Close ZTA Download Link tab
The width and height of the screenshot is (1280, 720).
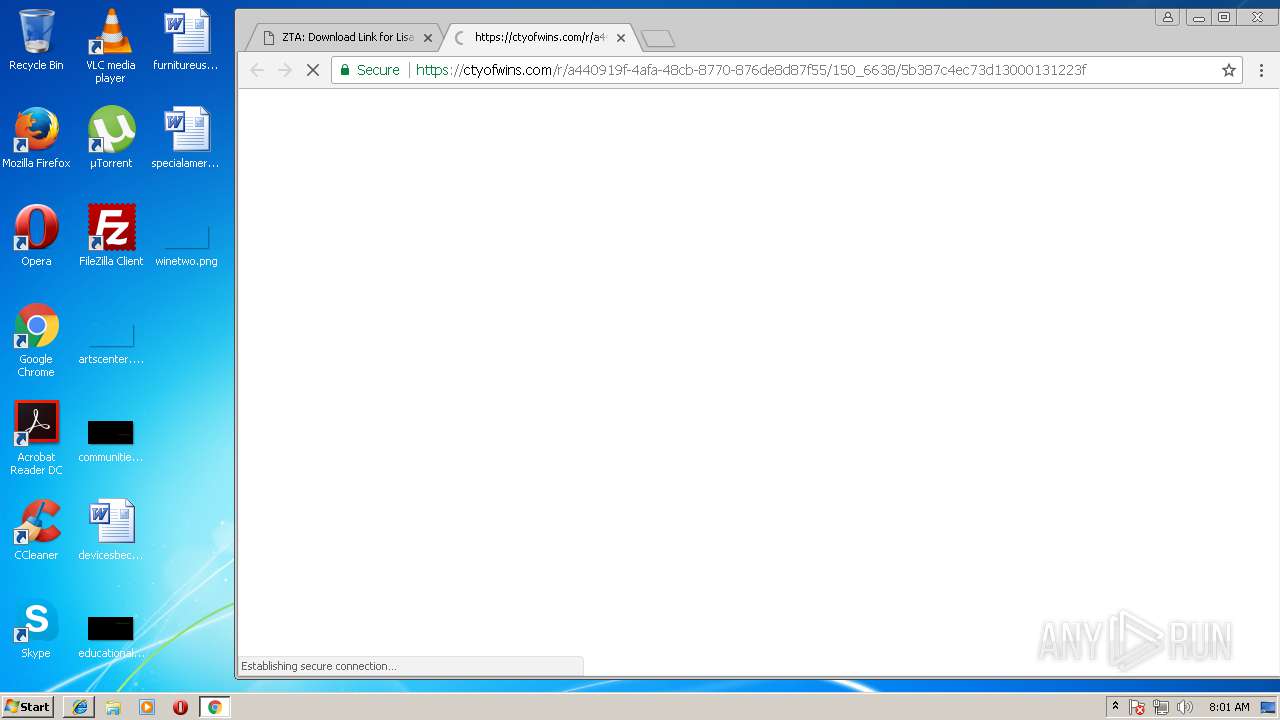click(x=428, y=38)
